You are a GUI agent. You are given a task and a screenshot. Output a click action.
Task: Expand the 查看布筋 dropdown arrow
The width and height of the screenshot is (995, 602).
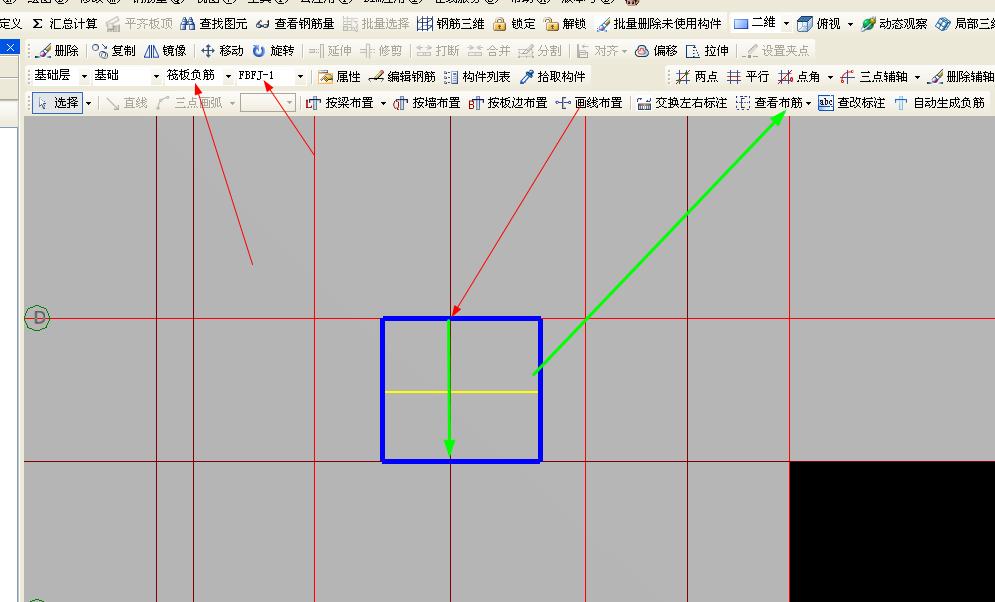808,103
